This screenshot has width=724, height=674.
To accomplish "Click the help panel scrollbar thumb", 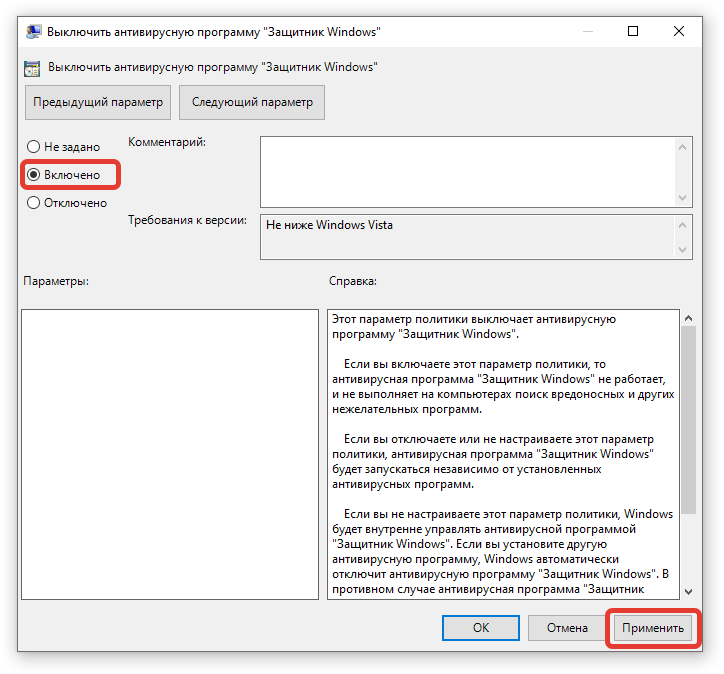I will click(x=688, y=420).
